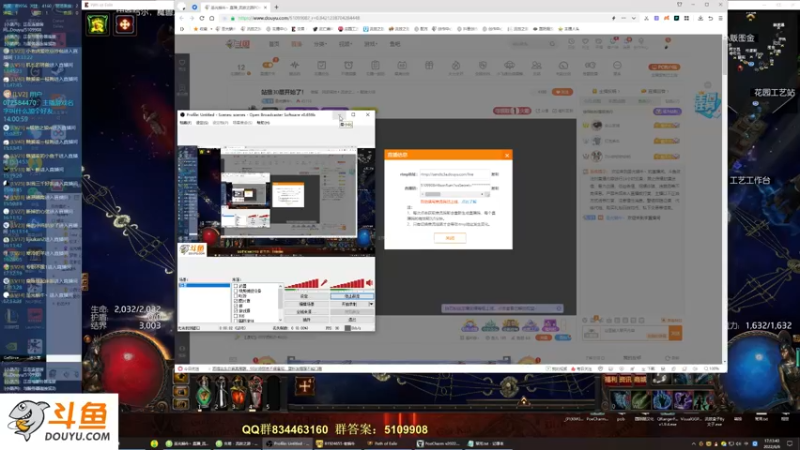Screen dimensions: 800x450
Task: Click the Douyu chat message input box
Action: coord(633,333)
